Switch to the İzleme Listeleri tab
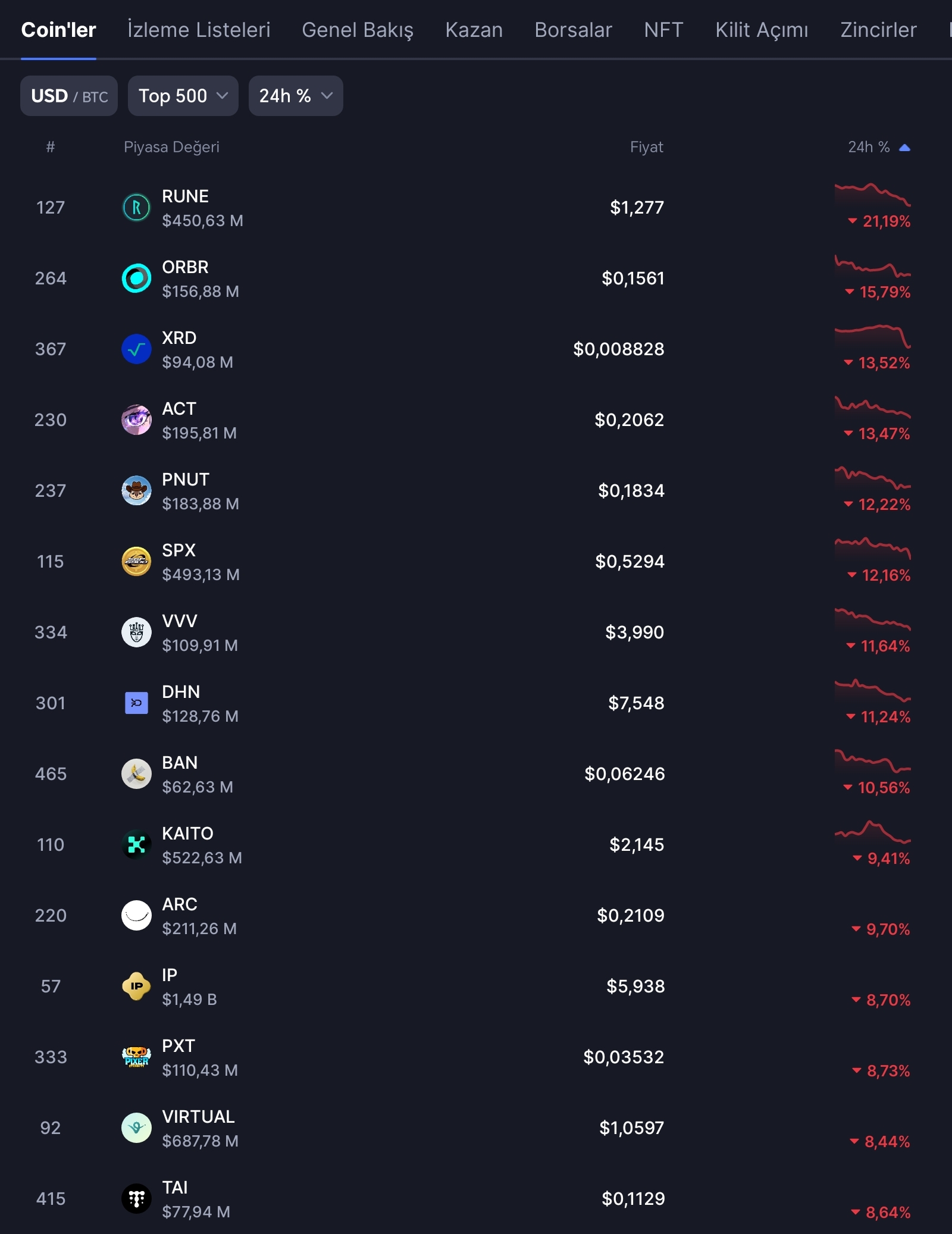Image resolution: width=952 pixels, height=1234 pixels. (x=199, y=30)
